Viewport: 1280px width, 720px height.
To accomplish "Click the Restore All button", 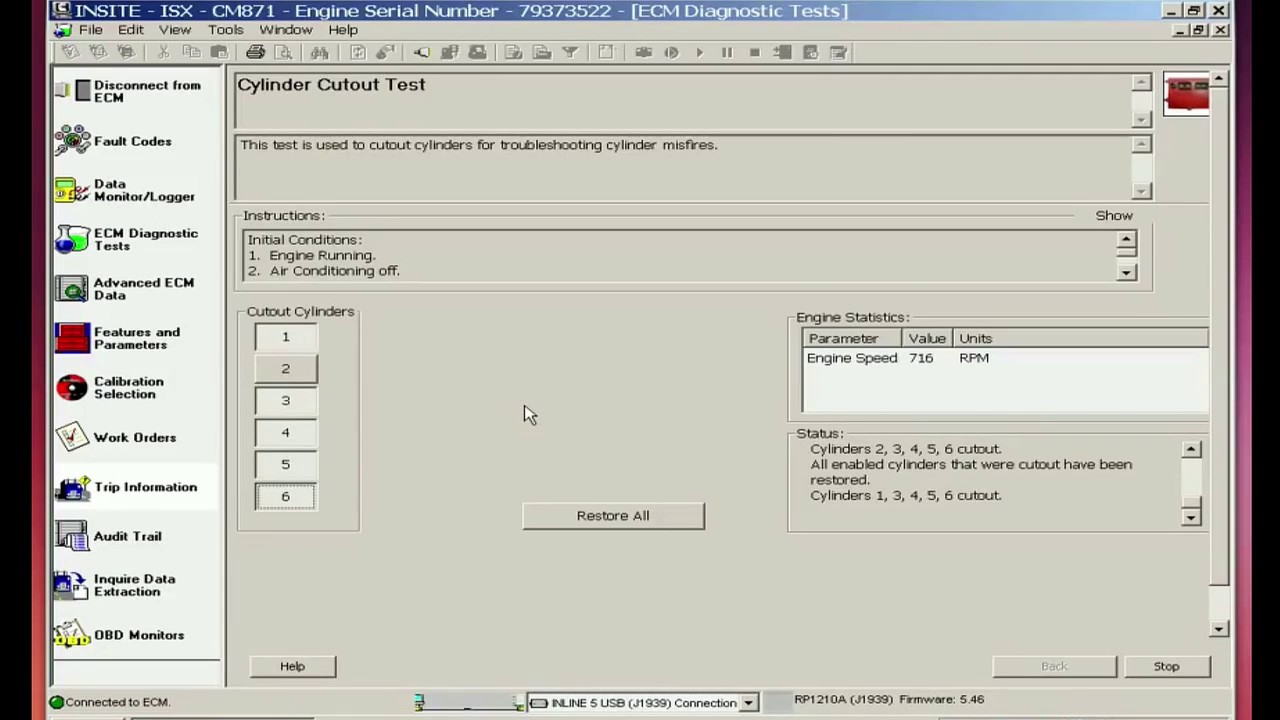I will point(613,516).
